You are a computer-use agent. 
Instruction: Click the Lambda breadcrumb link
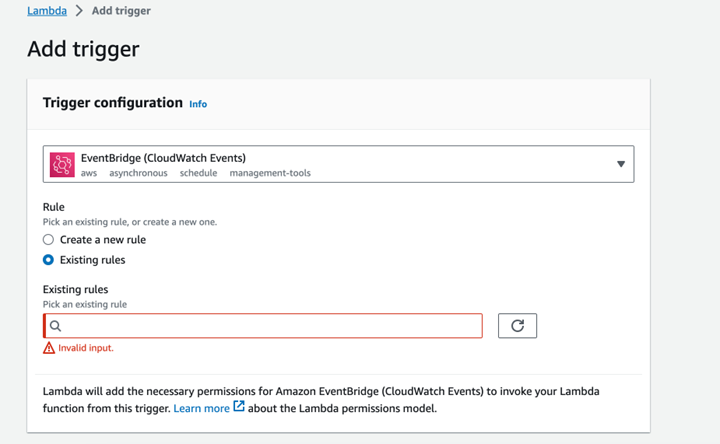(x=47, y=11)
